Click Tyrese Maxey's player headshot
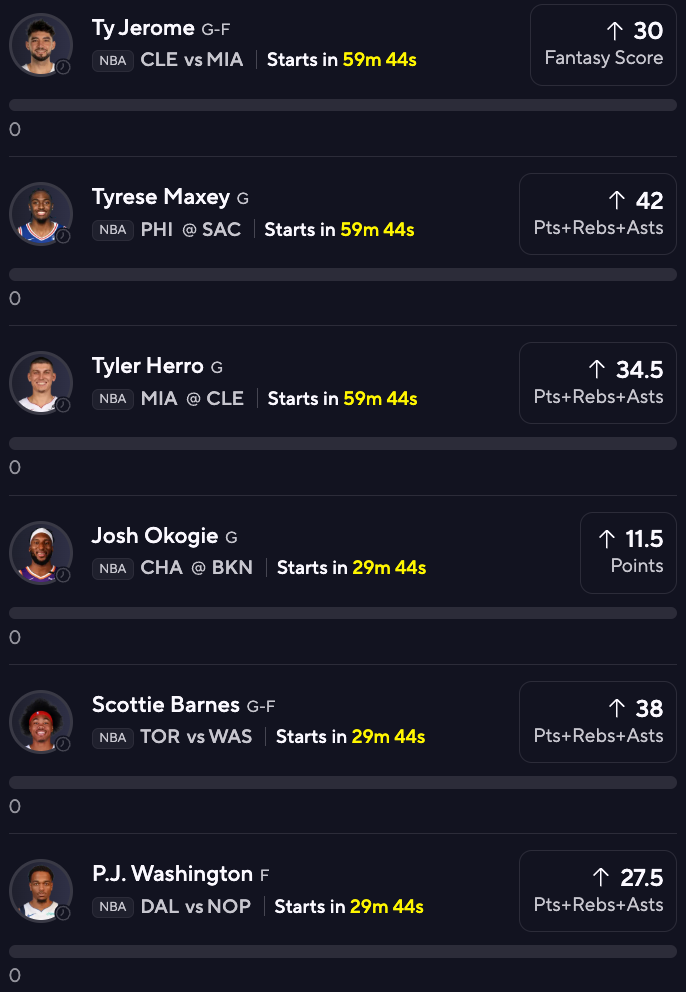Screen dimensions: 686x992 pyautogui.click(x=41, y=214)
